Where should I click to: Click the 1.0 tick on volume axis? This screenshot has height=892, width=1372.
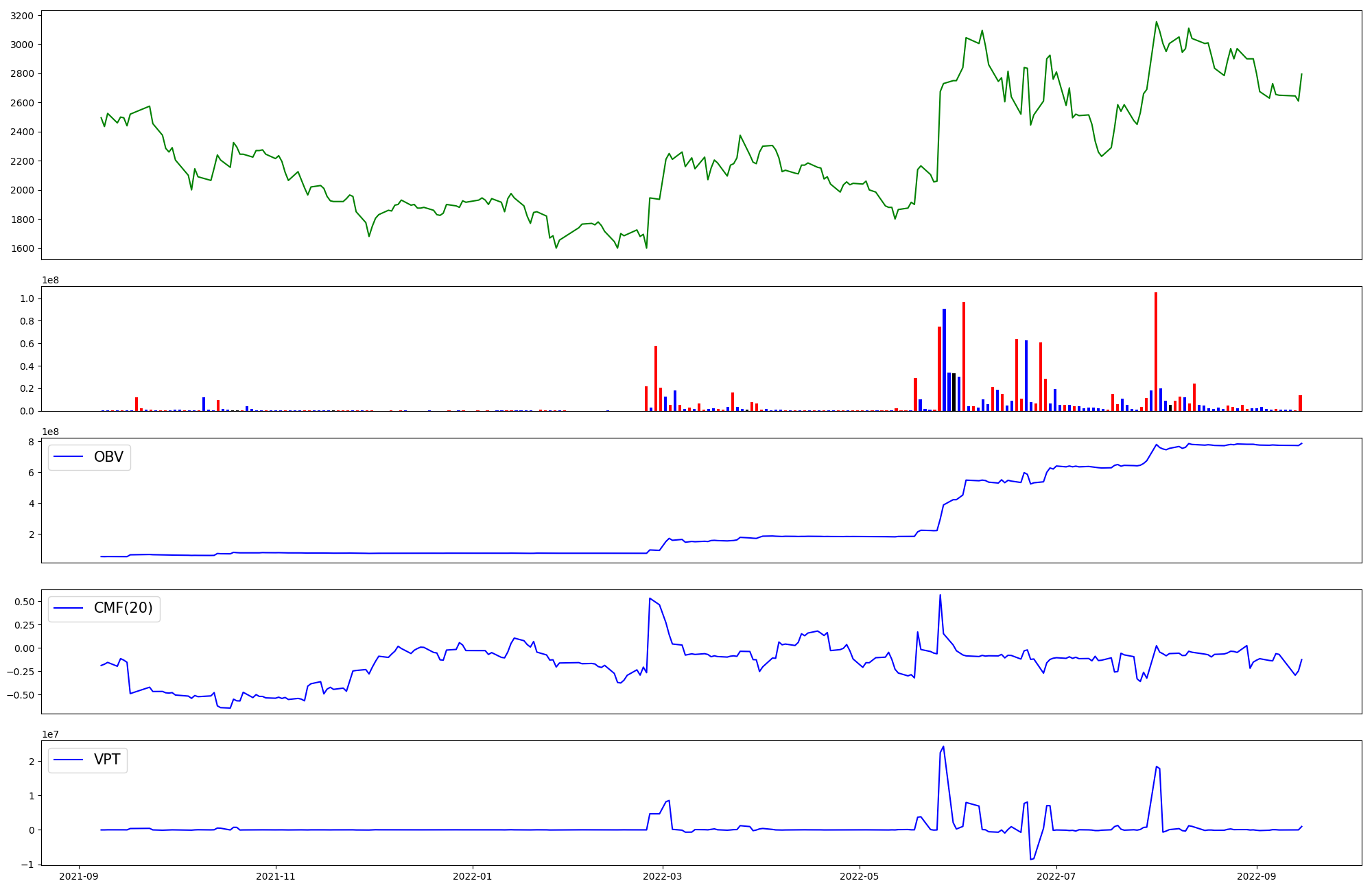(x=27, y=298)
